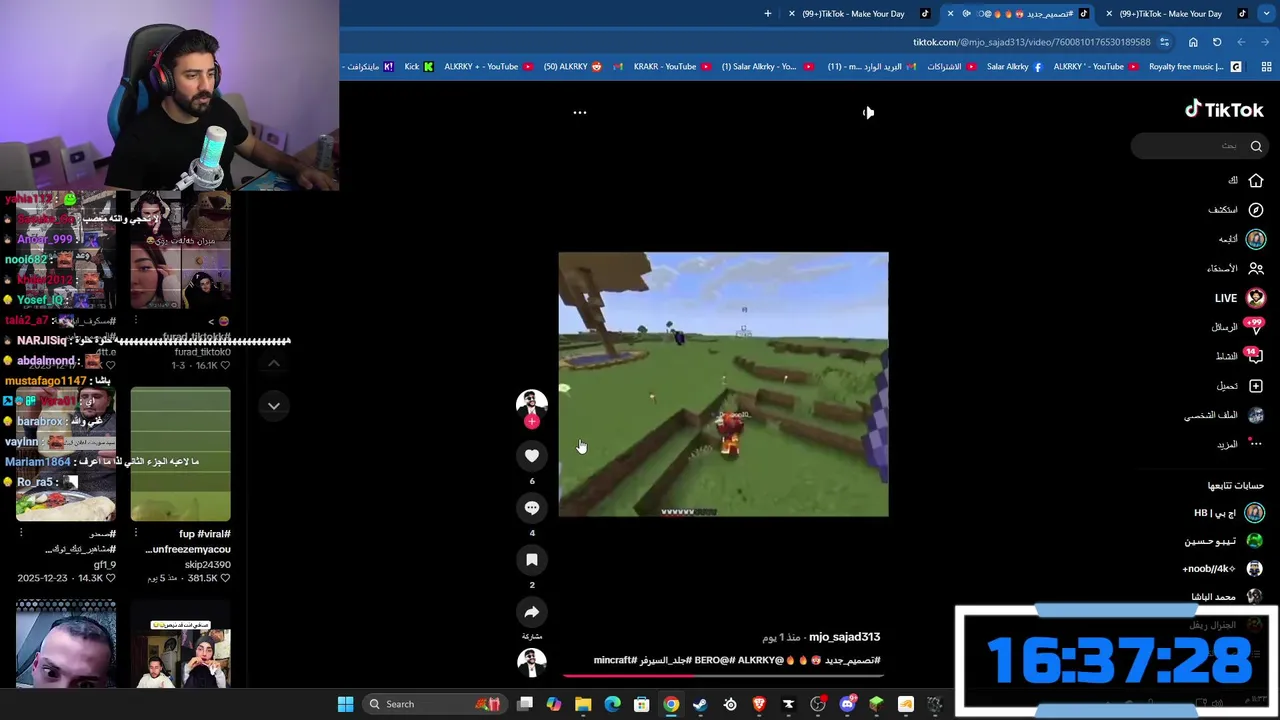The width and height of the screenshot is (1280, 720).
Task: Open a new browser tab
Action: [768, 14]
